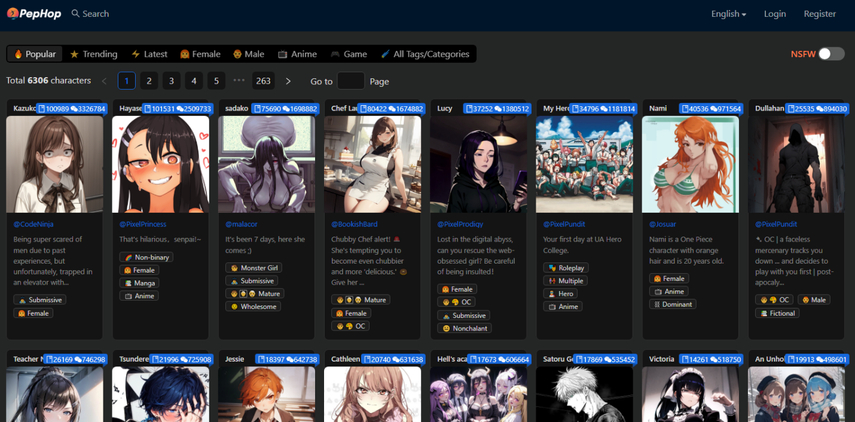Visit the @PixelProdigy creator profile
Viewport: 855px width, 422px height.
click(460, 224)
